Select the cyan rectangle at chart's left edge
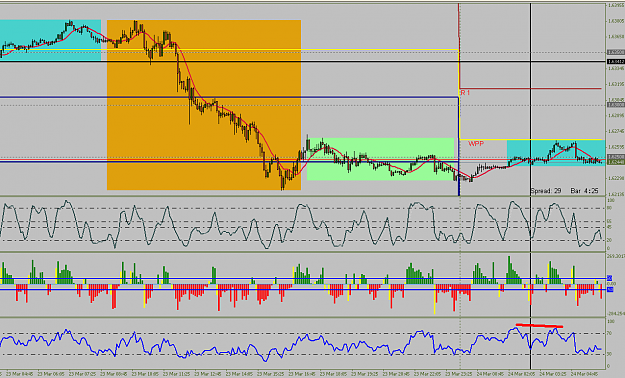This screenshot has width=625, height=378. (x=50, y=40)
